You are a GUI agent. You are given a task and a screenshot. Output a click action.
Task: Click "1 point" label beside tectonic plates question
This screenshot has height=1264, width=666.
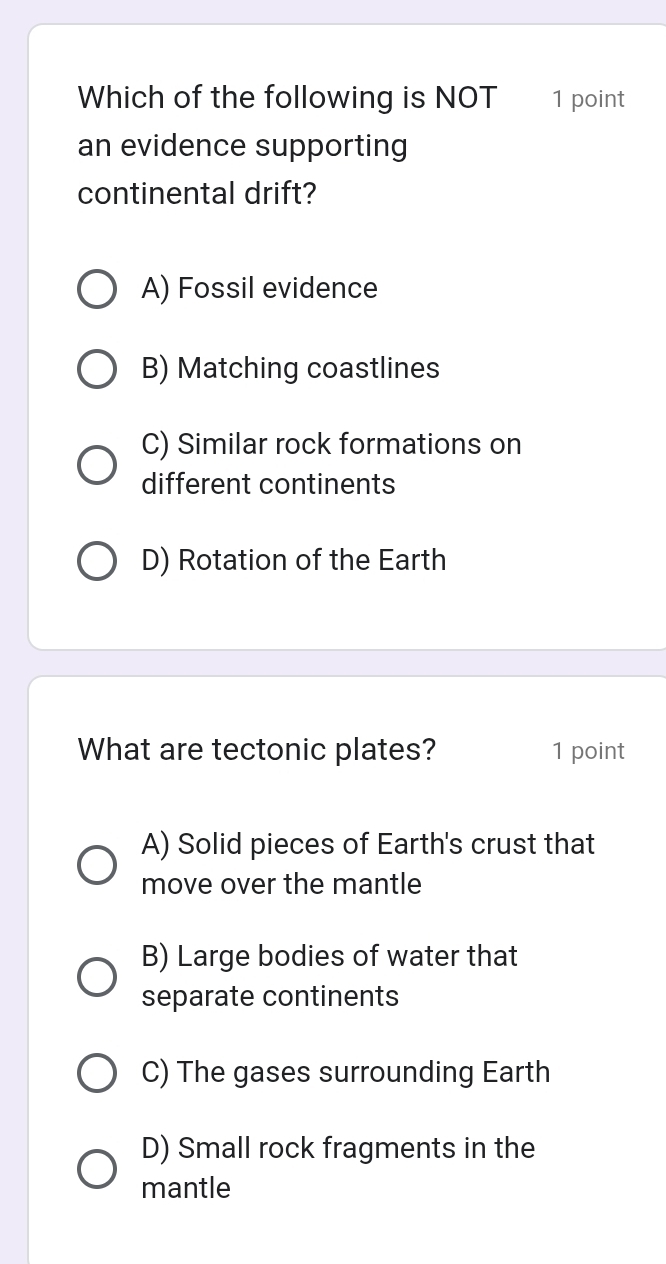point(588,751)
